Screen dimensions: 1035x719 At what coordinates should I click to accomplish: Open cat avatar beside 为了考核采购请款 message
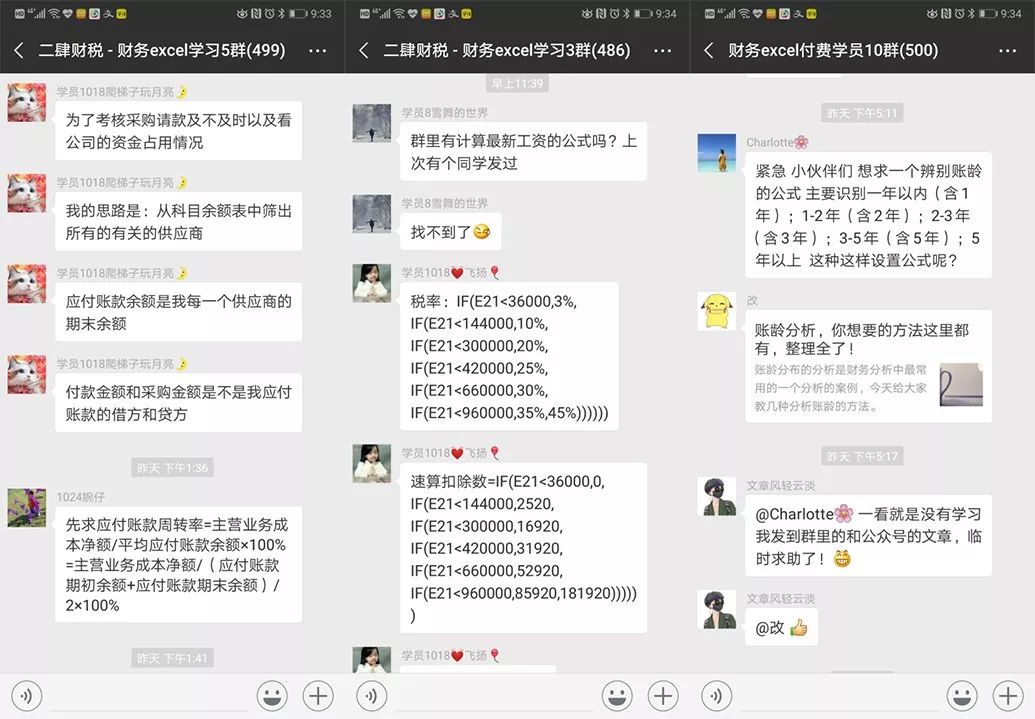[x=27, y=102]
